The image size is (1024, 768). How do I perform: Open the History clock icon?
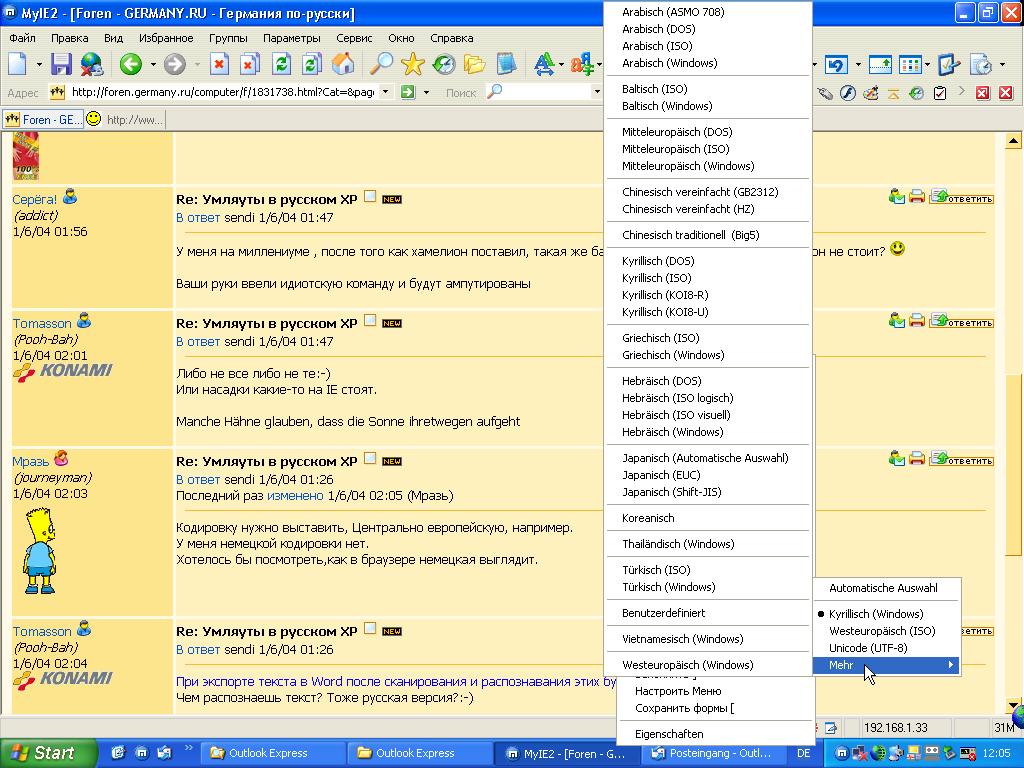[444, 64]
